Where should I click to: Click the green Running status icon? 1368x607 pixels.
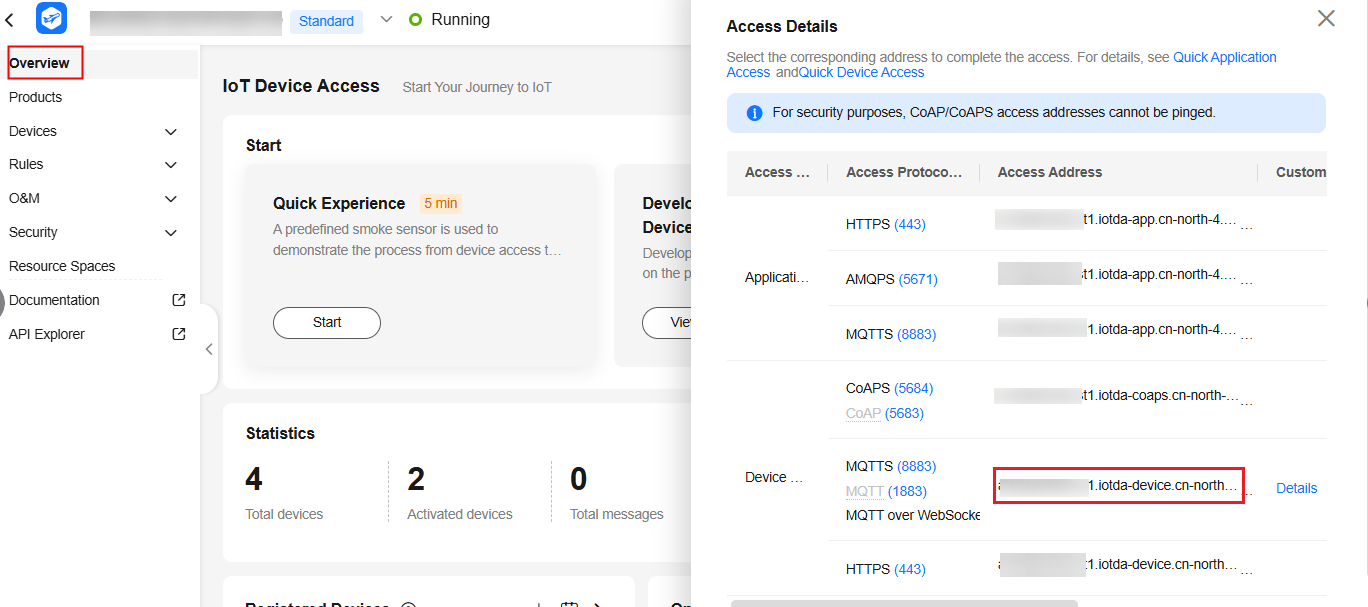416,20
